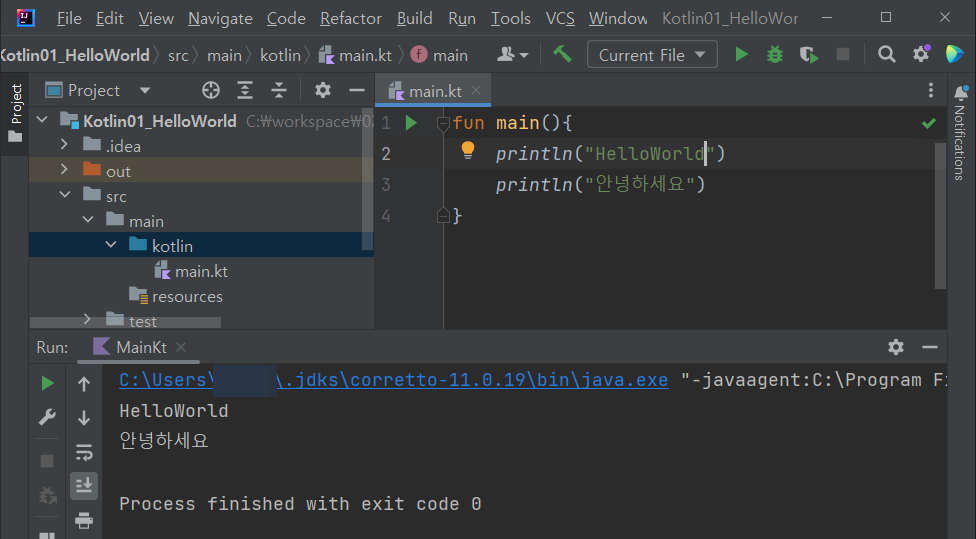976x539 pixels.
Task: Open the File menu
Action: (x=68, y=18)
